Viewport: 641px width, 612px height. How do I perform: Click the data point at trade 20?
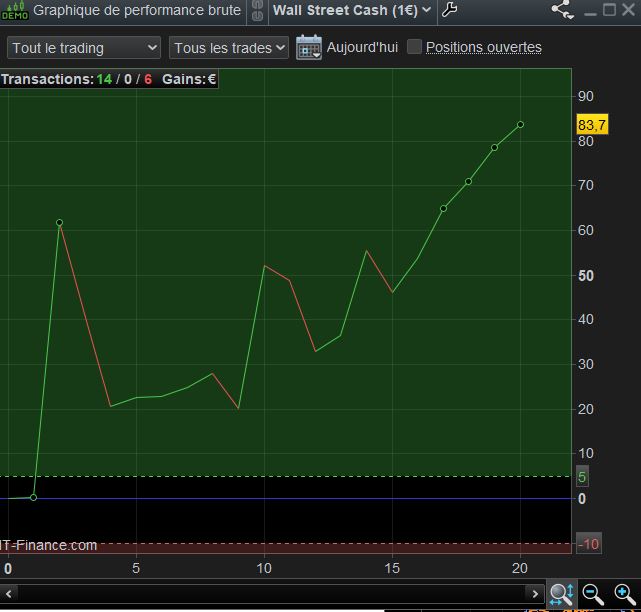tap(520, 124)
